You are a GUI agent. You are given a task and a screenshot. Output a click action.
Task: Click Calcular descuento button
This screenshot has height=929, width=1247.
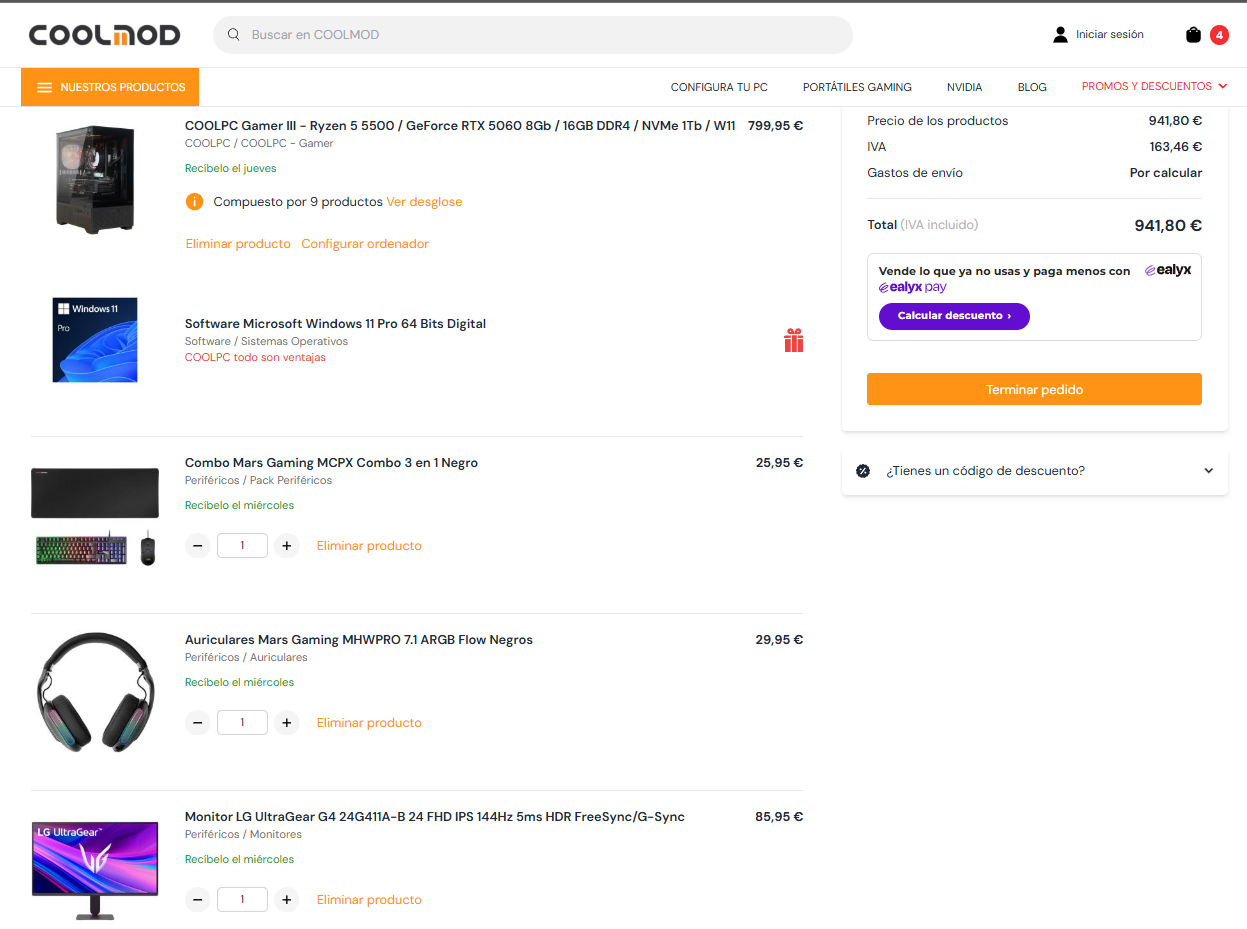[x=954, y=316]
